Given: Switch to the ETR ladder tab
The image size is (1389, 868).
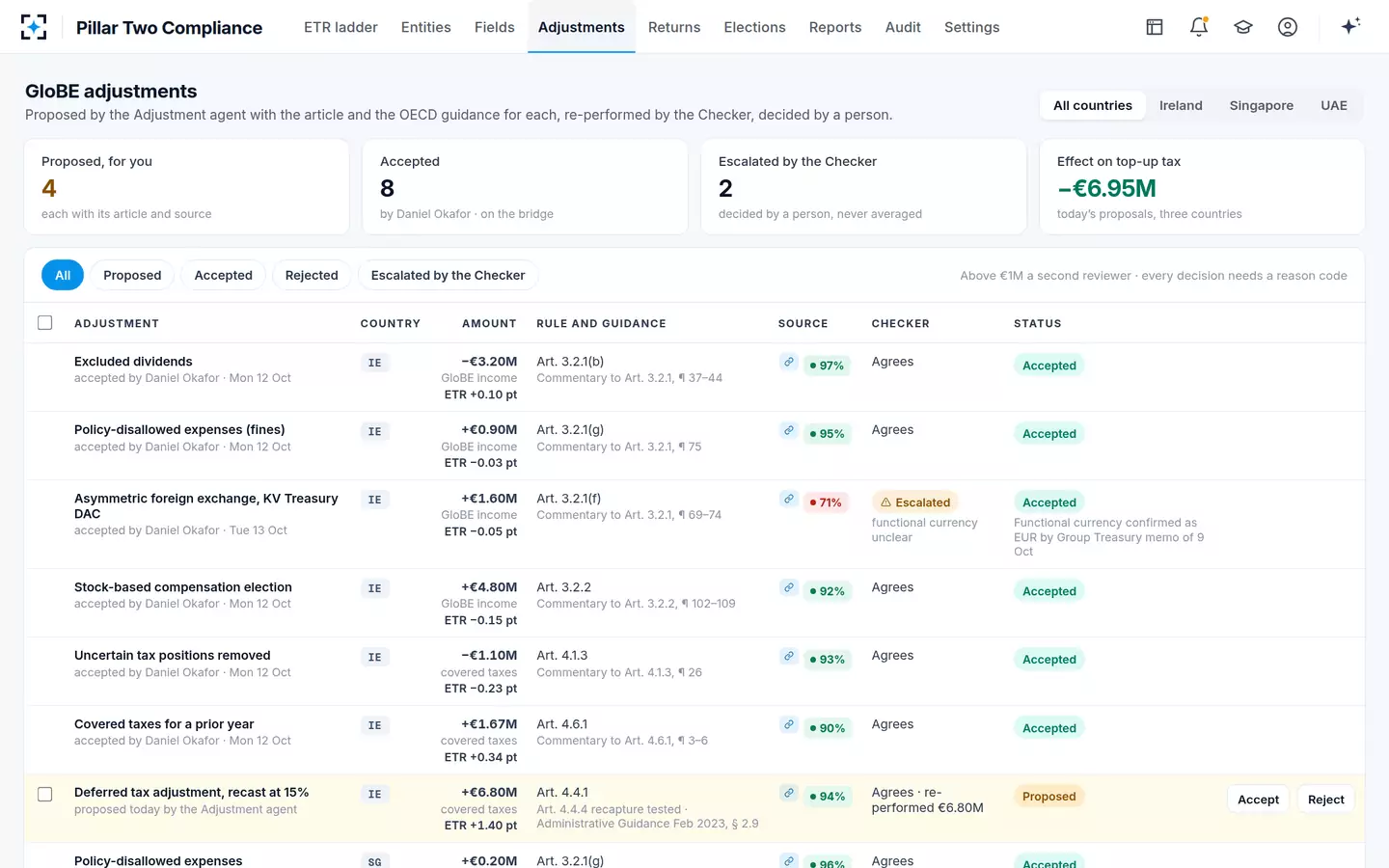Looking at the screenshot, I should coord(340,27).
